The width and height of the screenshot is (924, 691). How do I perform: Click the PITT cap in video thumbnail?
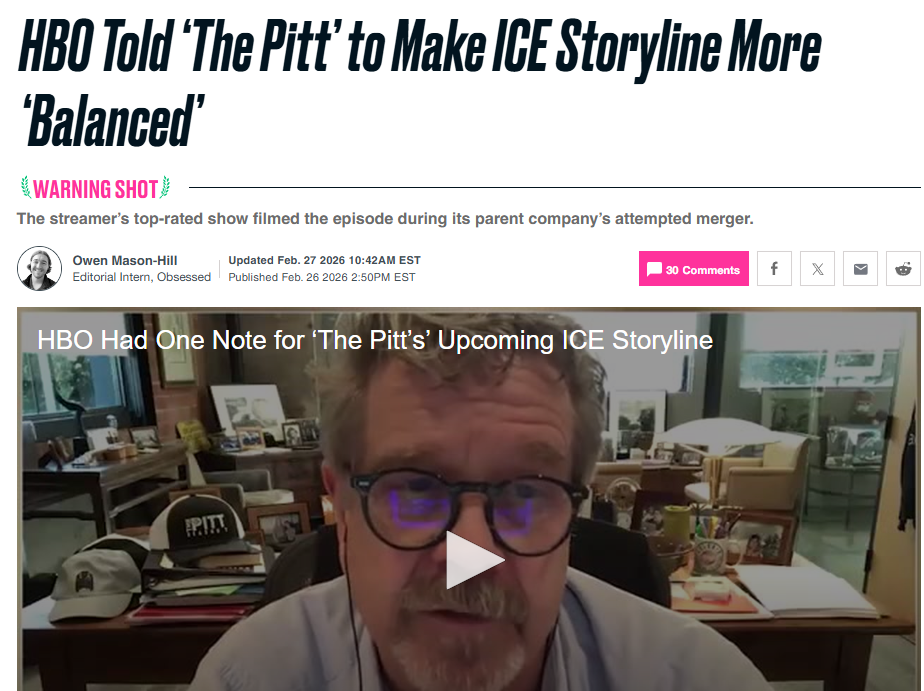pos(197,524)
